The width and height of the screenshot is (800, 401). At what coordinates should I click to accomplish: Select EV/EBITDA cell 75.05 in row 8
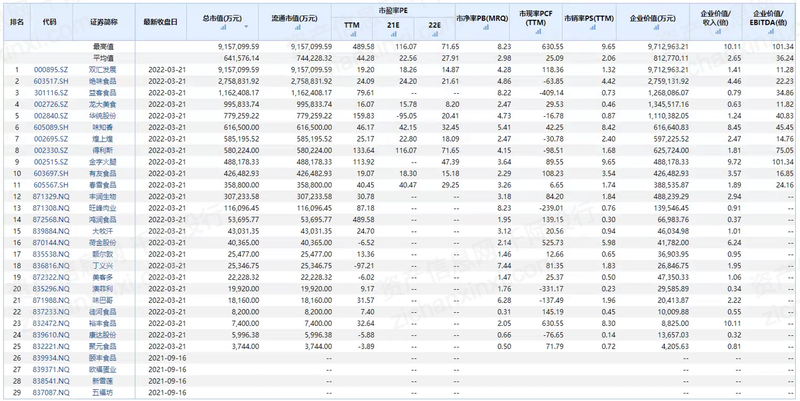point(786,150)
